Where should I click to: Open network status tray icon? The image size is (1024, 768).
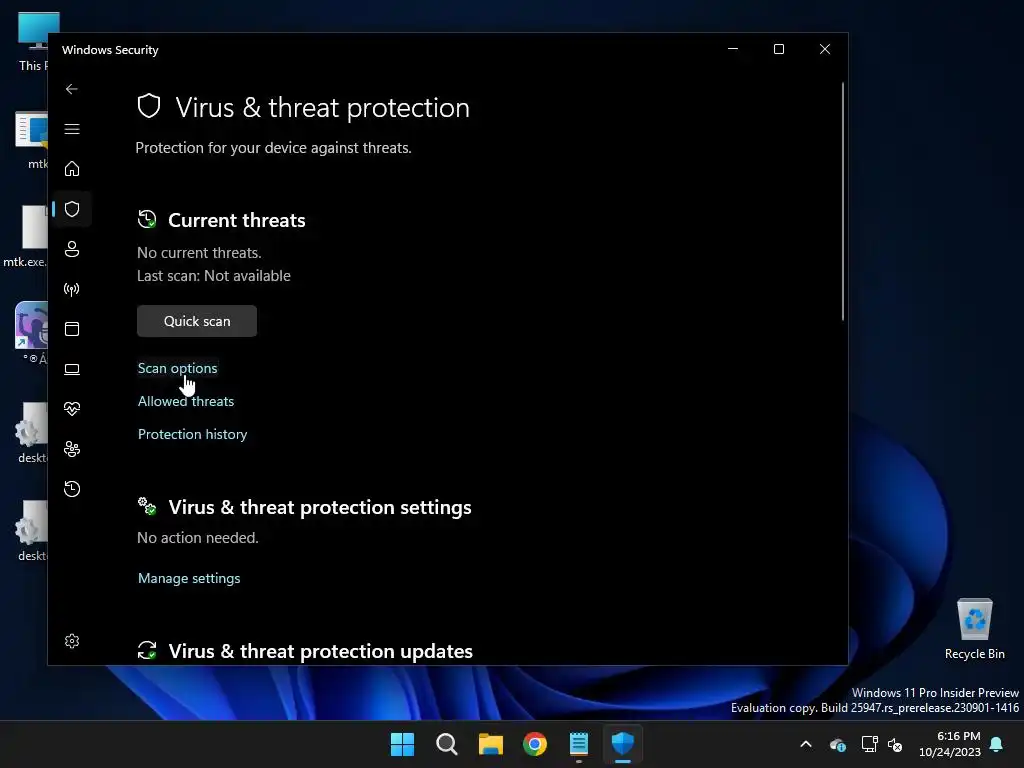coord(869,744)
